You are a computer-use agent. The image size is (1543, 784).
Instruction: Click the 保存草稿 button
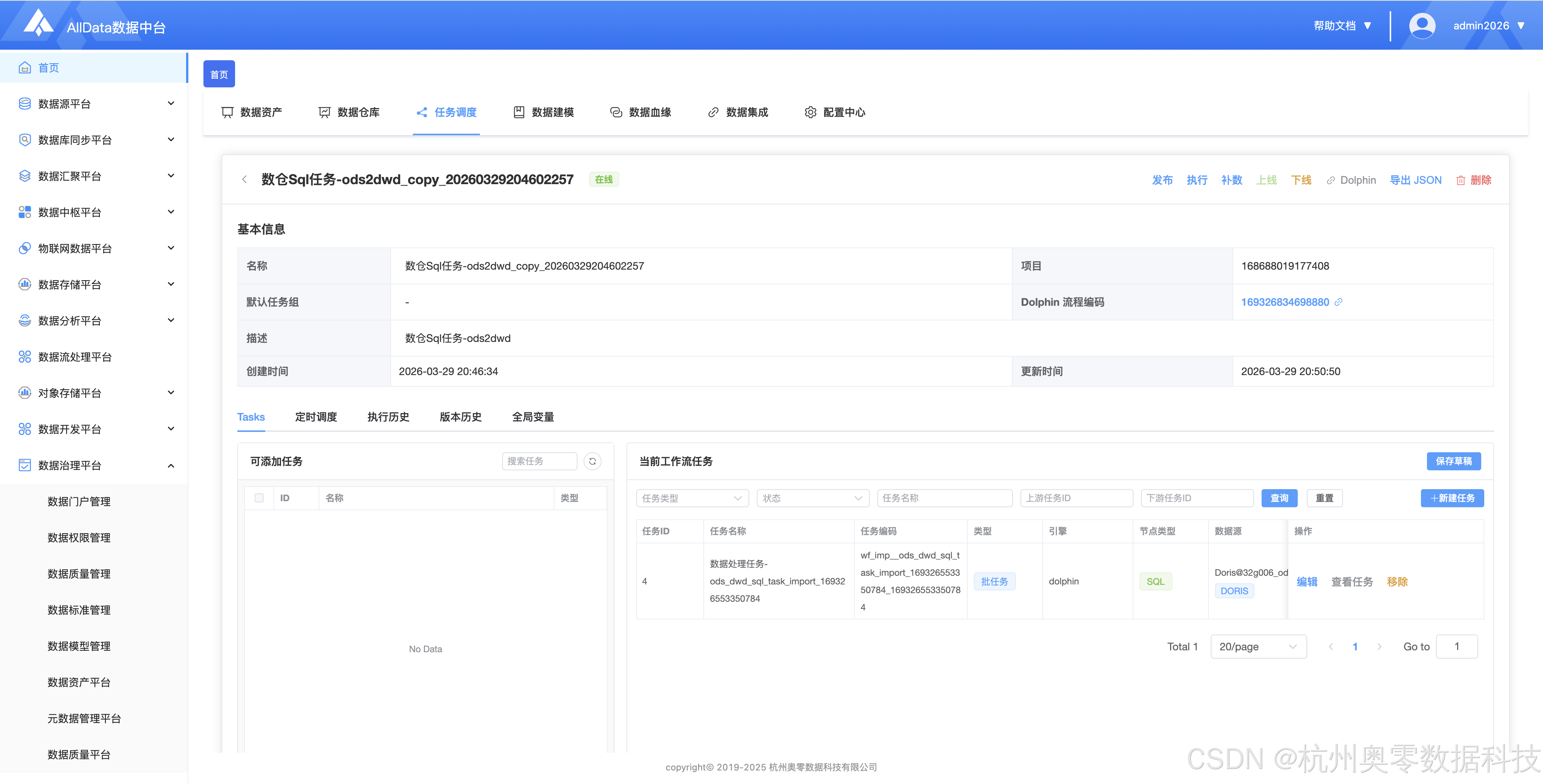[x=1453, y=461]
